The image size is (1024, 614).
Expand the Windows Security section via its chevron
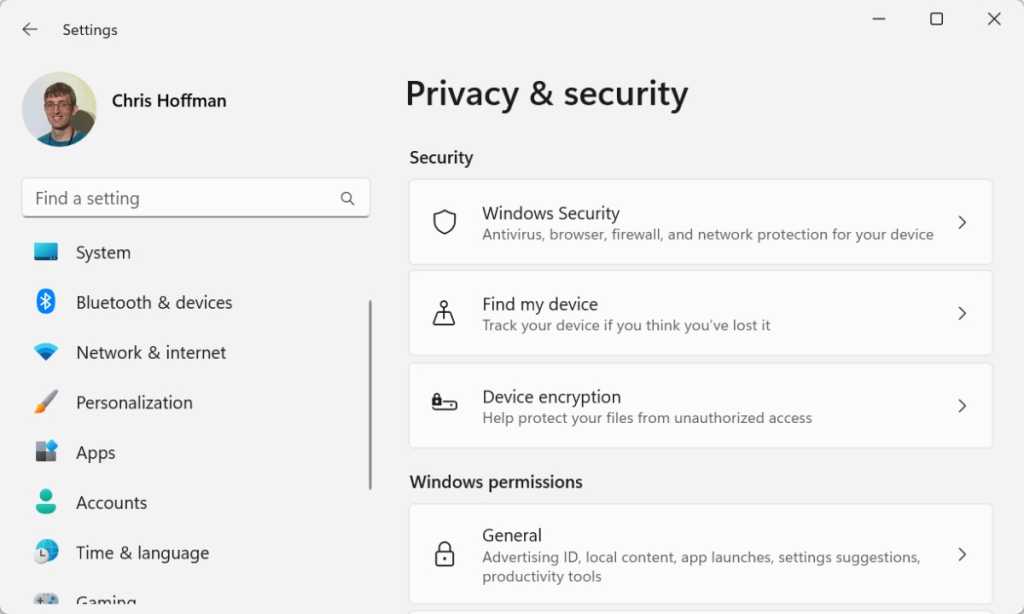962,222
